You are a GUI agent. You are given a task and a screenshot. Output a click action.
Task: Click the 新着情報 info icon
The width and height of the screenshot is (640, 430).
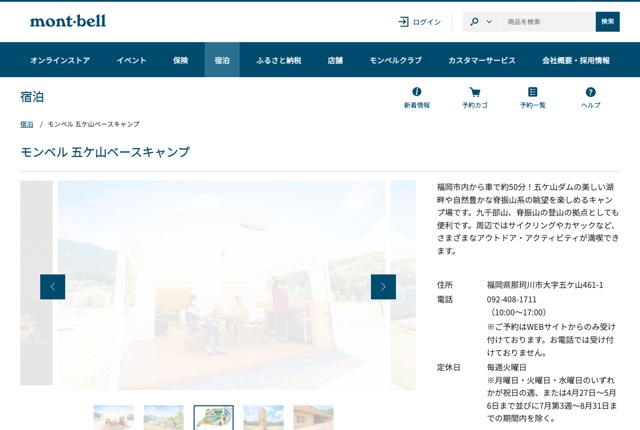pyautogui.click(x=417, y=92)
